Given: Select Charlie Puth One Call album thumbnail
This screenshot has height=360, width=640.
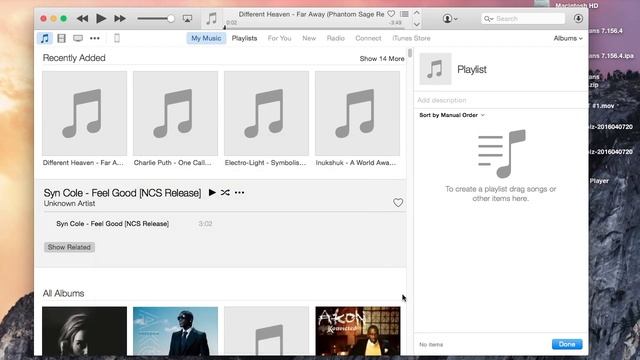Looking at the screenshot, I should coord(176,113).
